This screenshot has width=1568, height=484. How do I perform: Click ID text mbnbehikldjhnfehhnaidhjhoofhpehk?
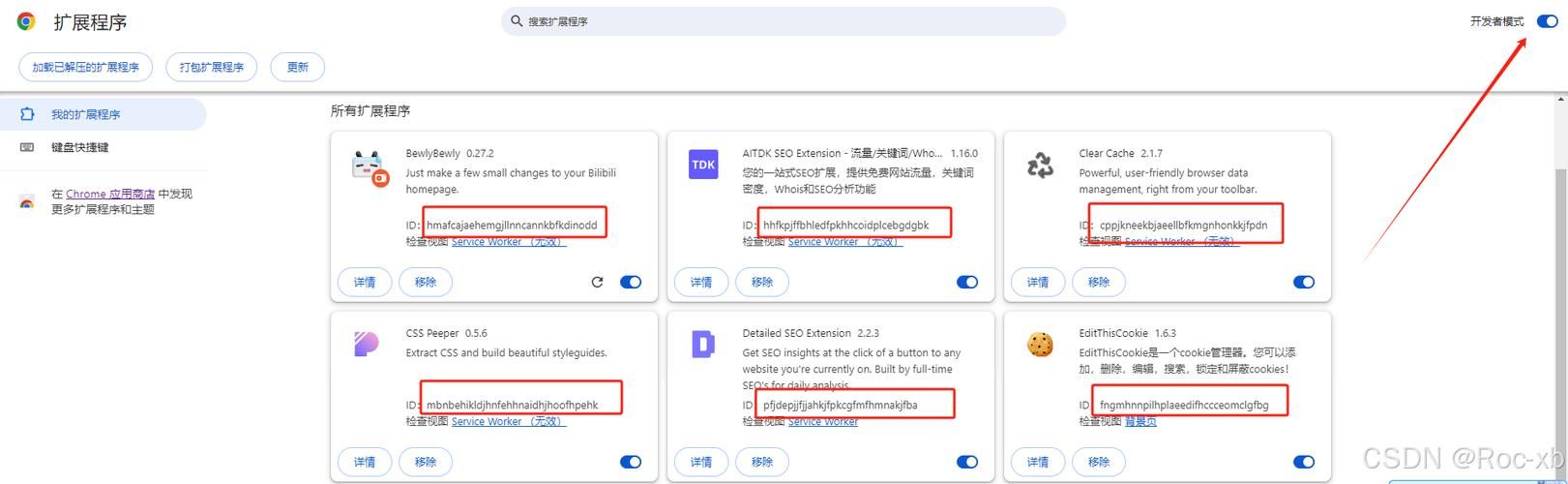point(512,405)
